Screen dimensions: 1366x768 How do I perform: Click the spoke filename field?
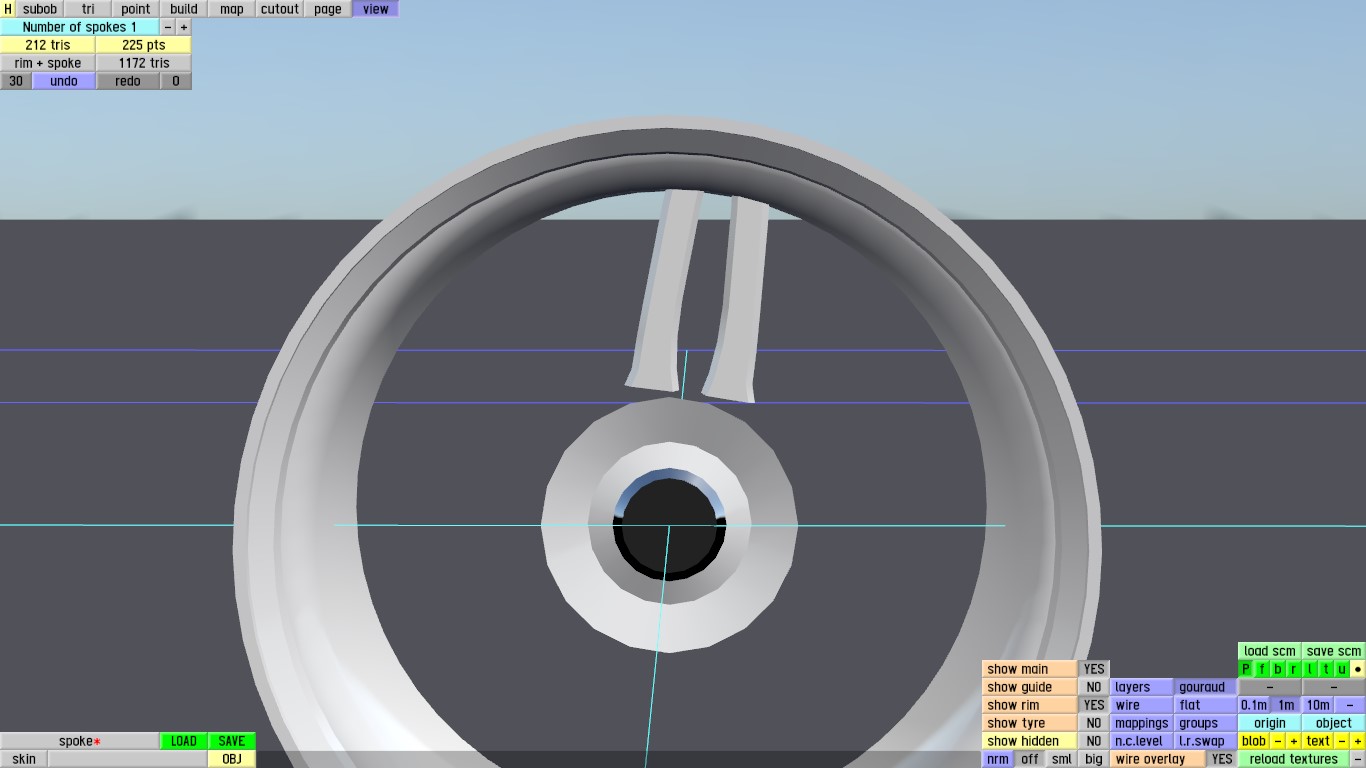pos(80,741)
